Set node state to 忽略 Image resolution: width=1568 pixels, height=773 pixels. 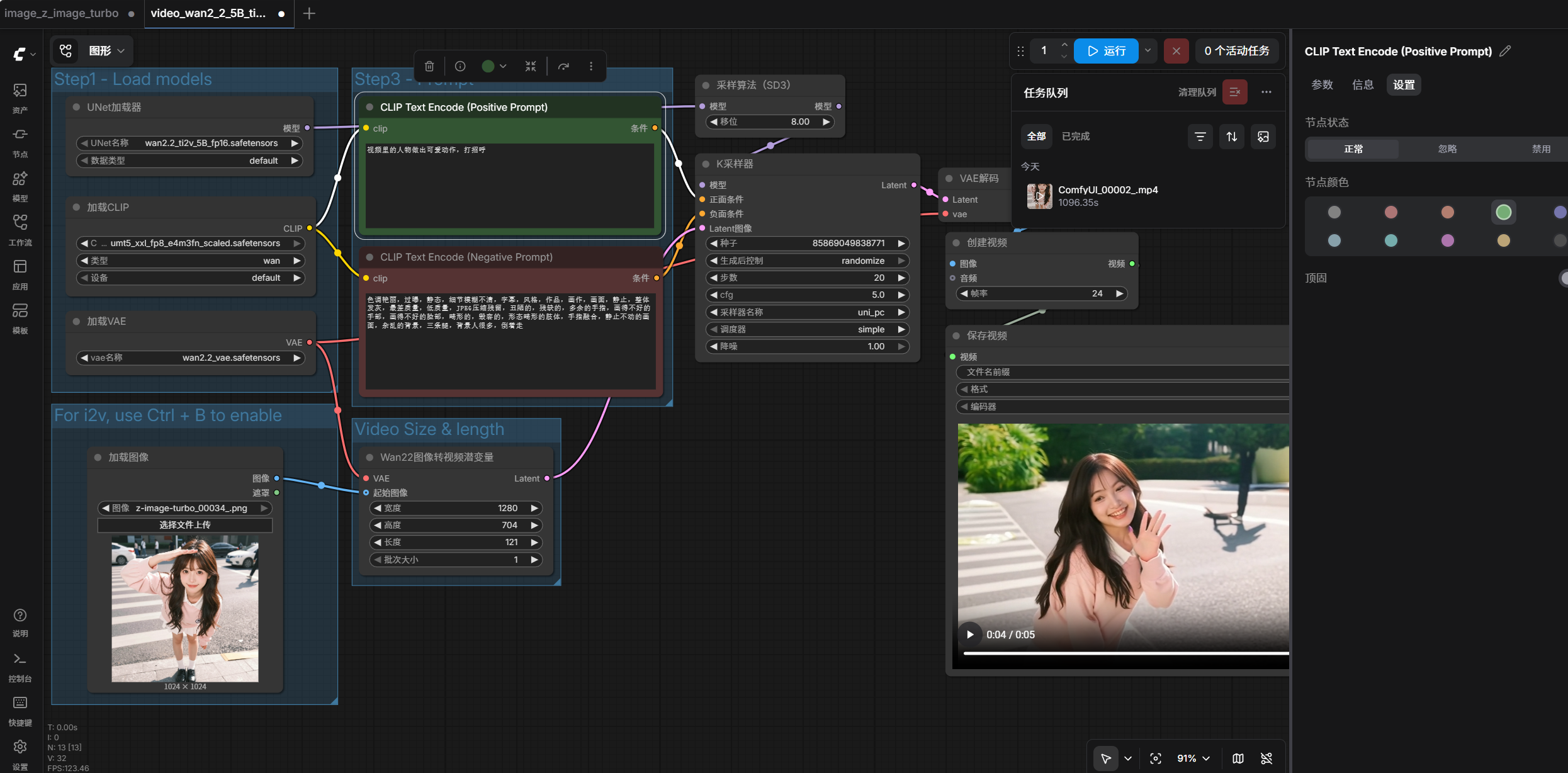1447,149
